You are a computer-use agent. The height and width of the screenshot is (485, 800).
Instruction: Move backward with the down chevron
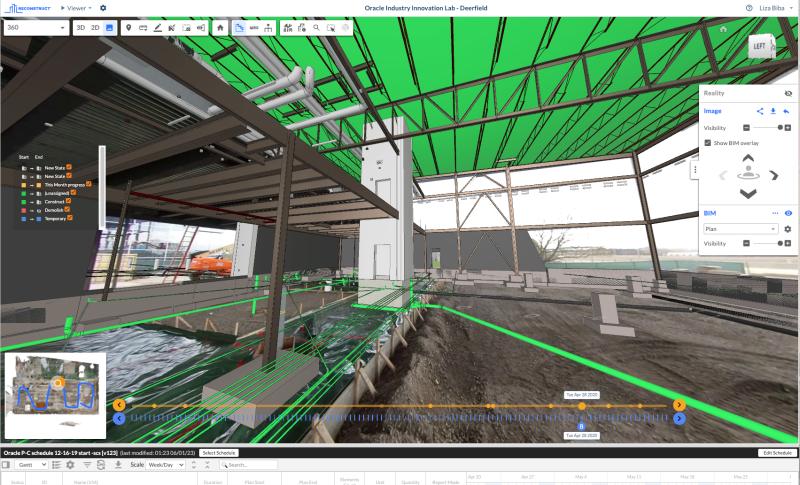pos(748,194)
